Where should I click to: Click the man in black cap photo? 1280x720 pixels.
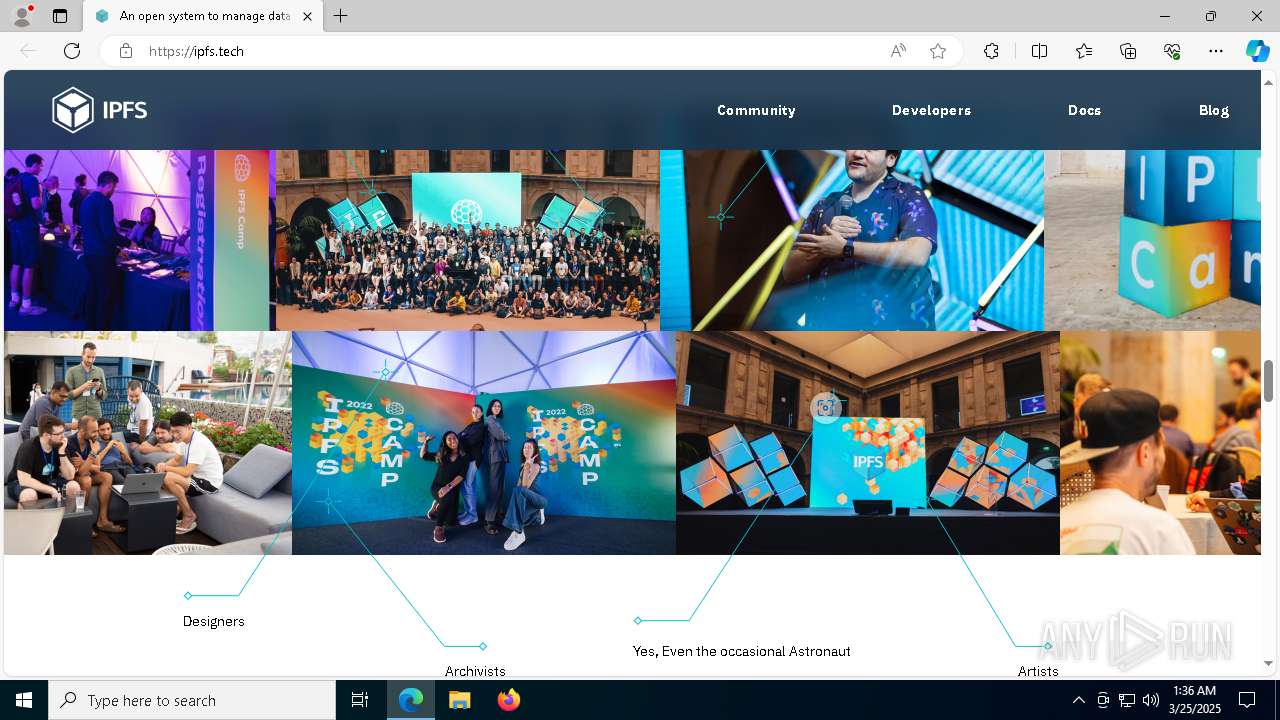click(x=1160, y=443)
